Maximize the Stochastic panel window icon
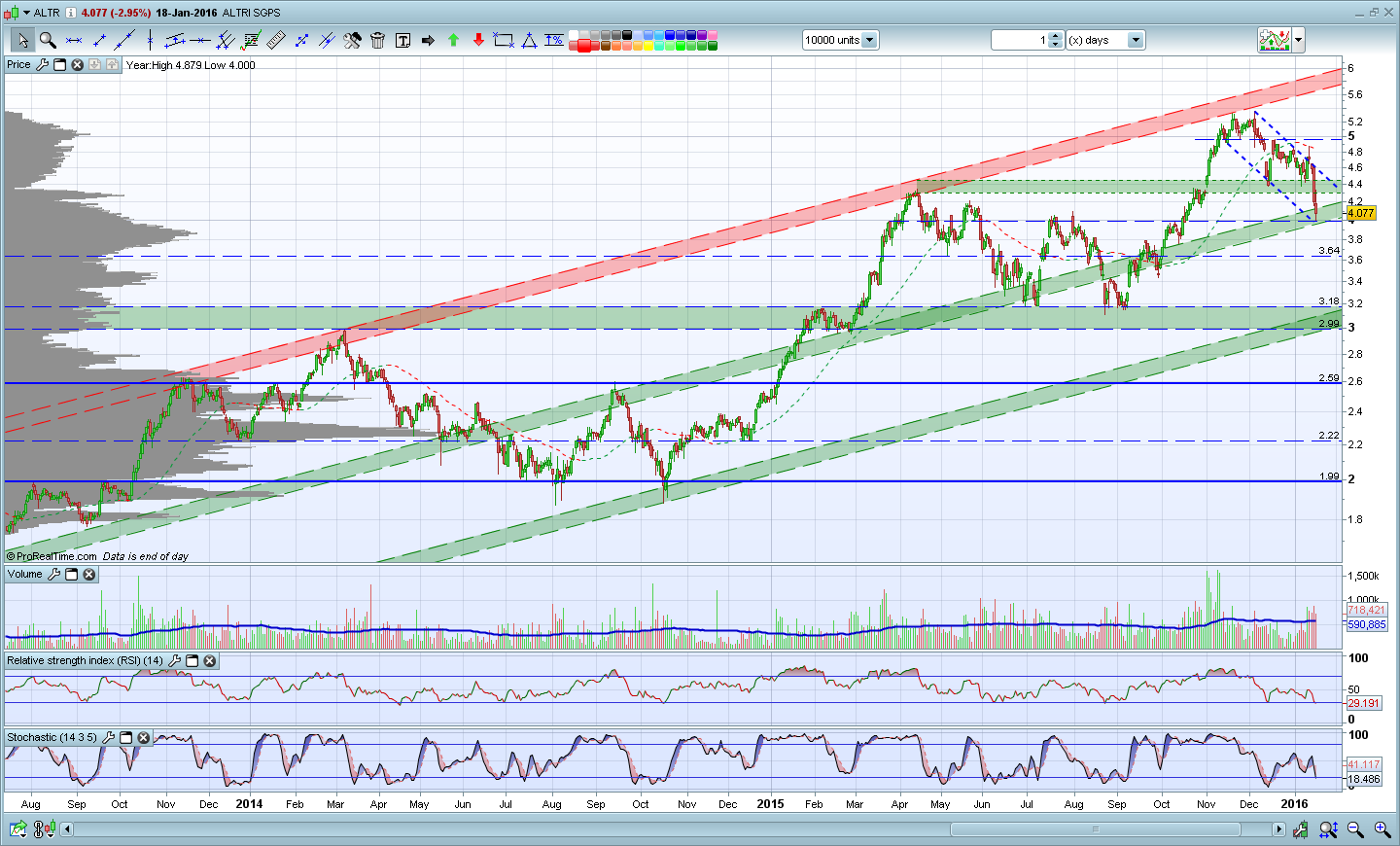Viewport: 1400px width, 846px height. click(125, 738)
